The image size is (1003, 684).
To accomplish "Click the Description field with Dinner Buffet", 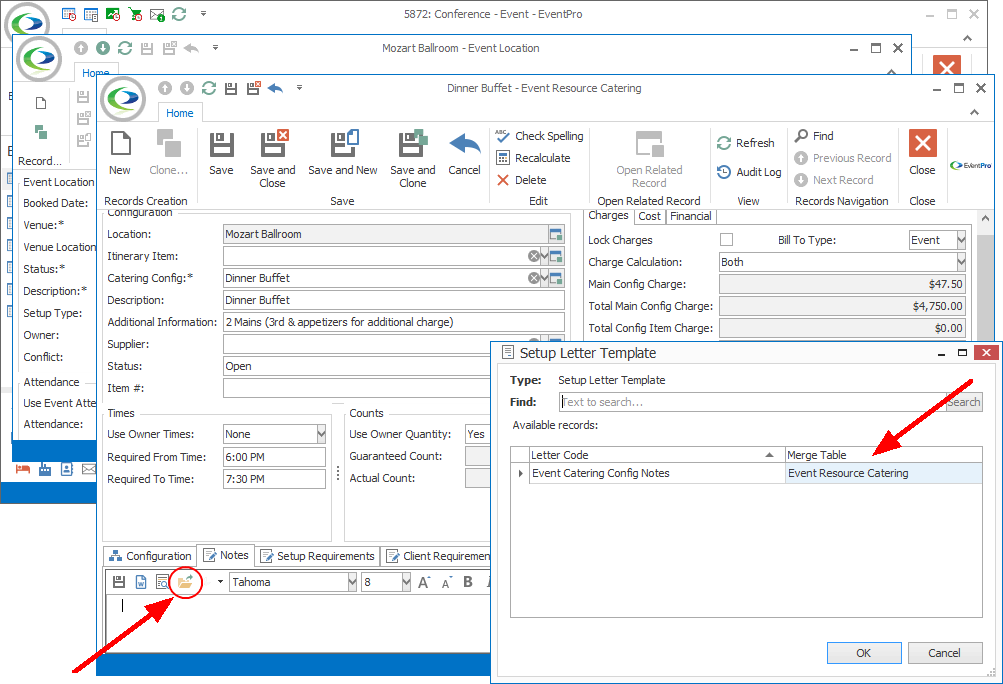I will coord(393,300).
